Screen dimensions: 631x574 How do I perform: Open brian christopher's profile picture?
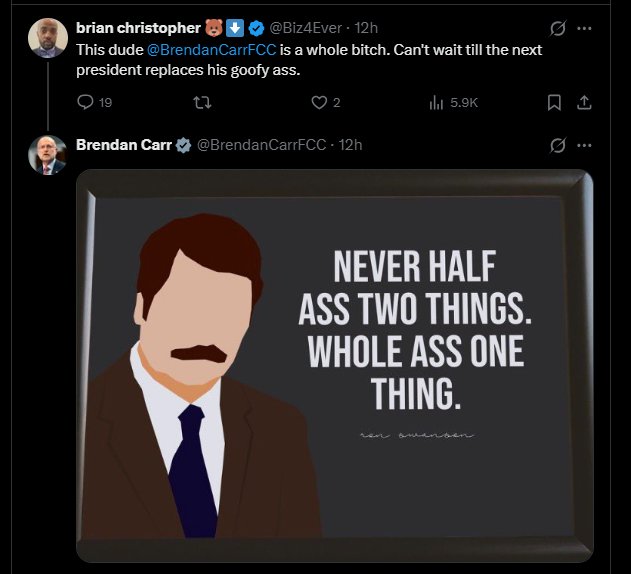pos(47,37)
